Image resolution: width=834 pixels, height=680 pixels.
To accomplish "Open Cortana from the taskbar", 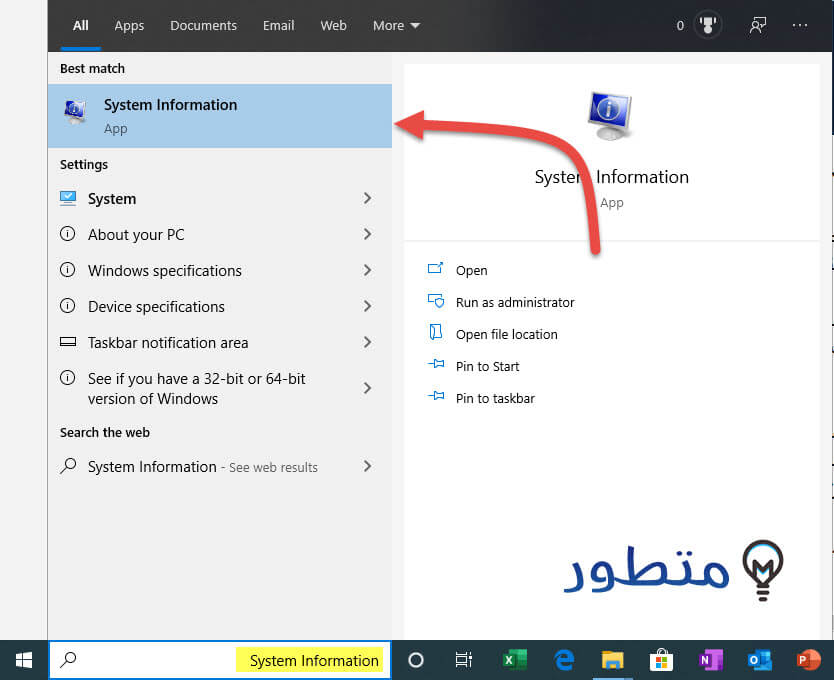I will tap(415, 660).
